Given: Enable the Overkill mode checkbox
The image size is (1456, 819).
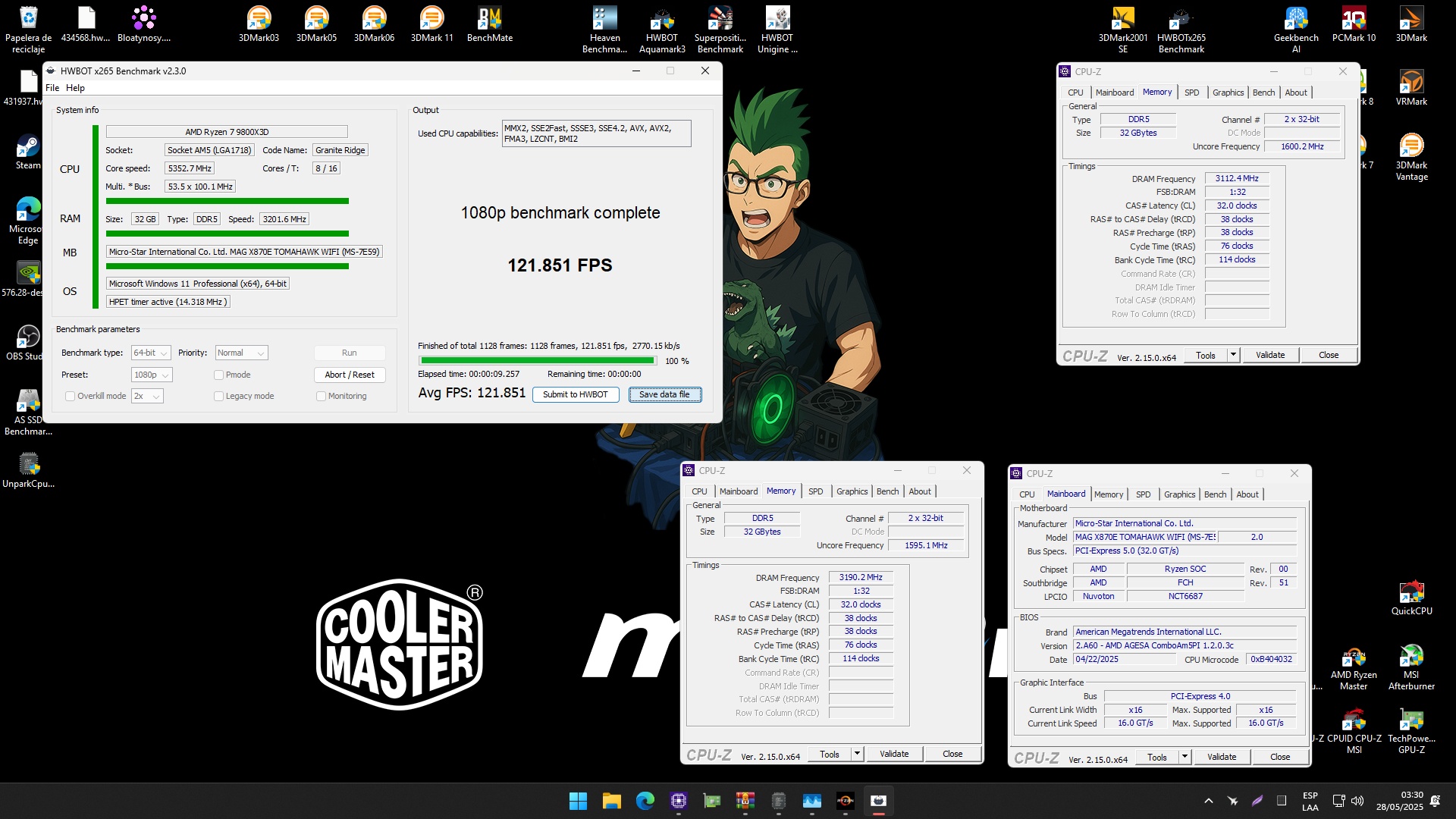Looking at the screenshot, I should (71, 396).
